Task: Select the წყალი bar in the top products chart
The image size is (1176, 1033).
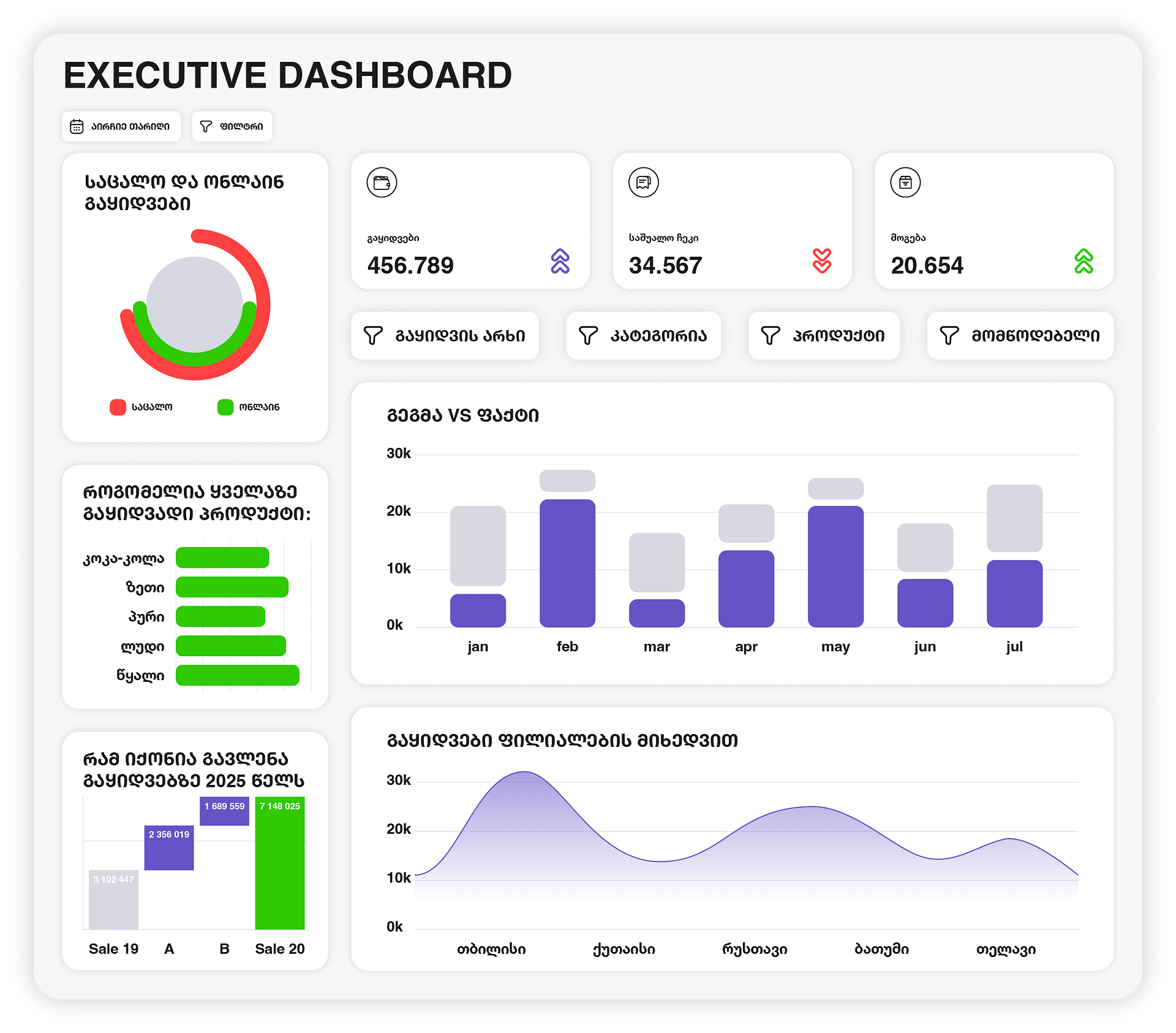Action: click(237, 675)
